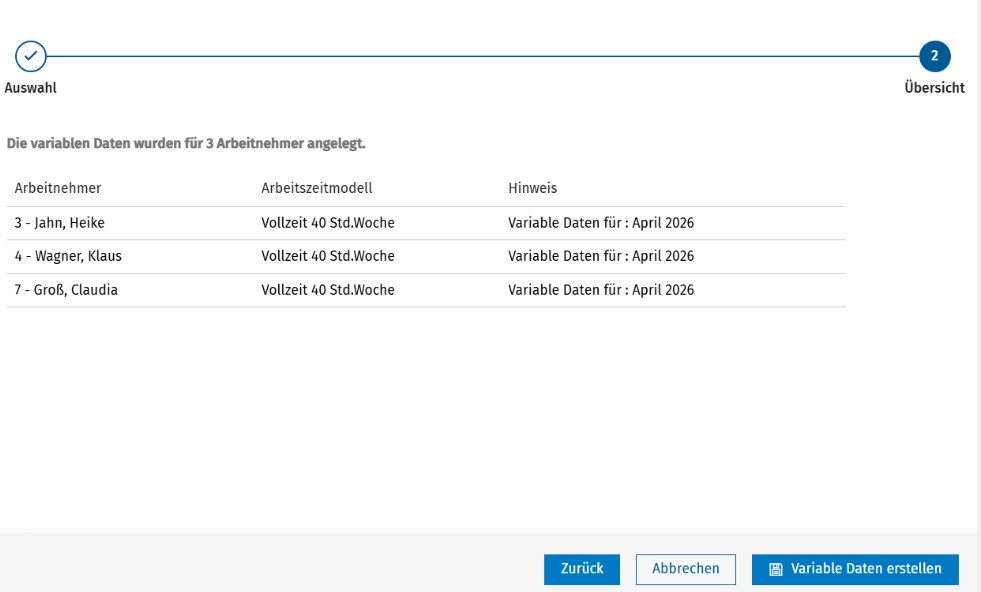Click the Arbeitnehmer column header

(58, 188)
